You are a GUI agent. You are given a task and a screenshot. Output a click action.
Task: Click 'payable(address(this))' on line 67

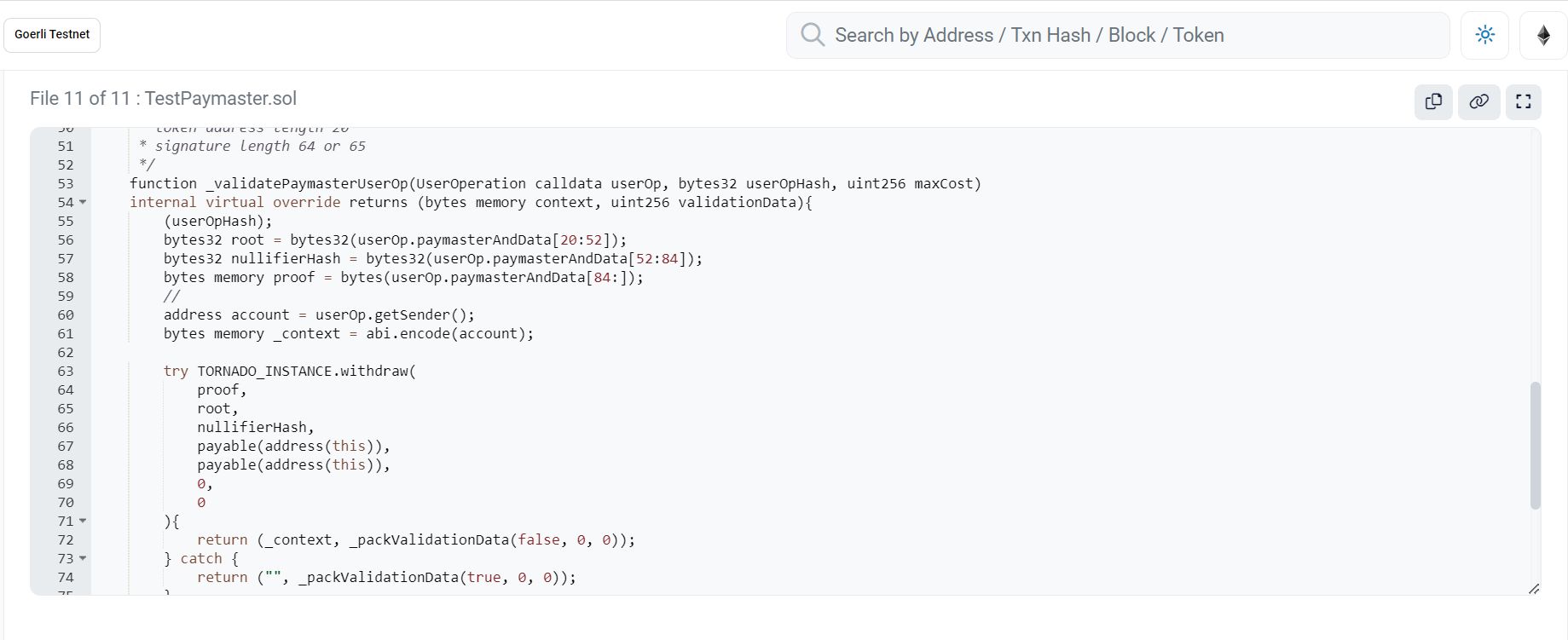click(x=290, y=446)
